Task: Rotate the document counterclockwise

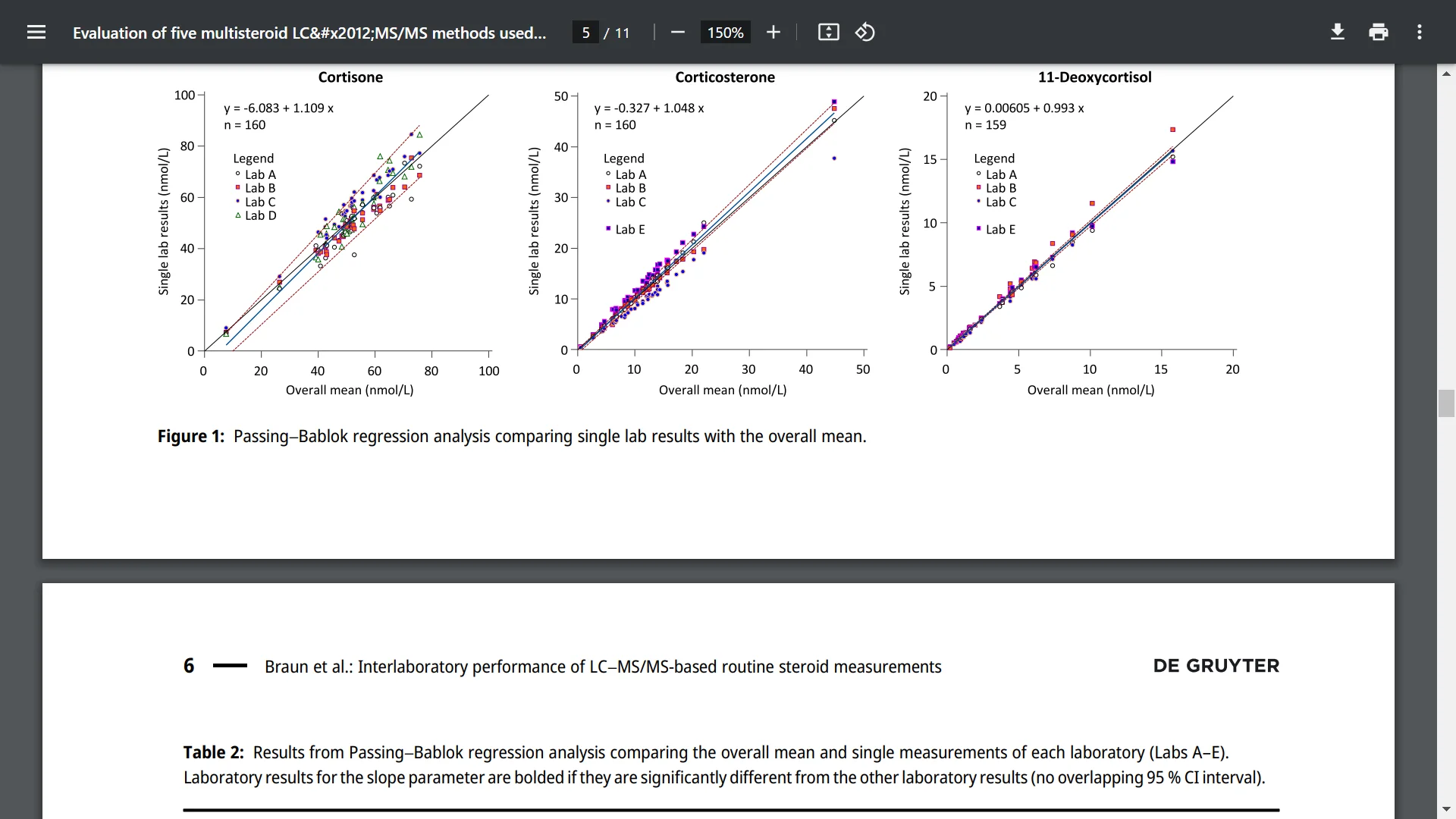Action: pos(865,33)
